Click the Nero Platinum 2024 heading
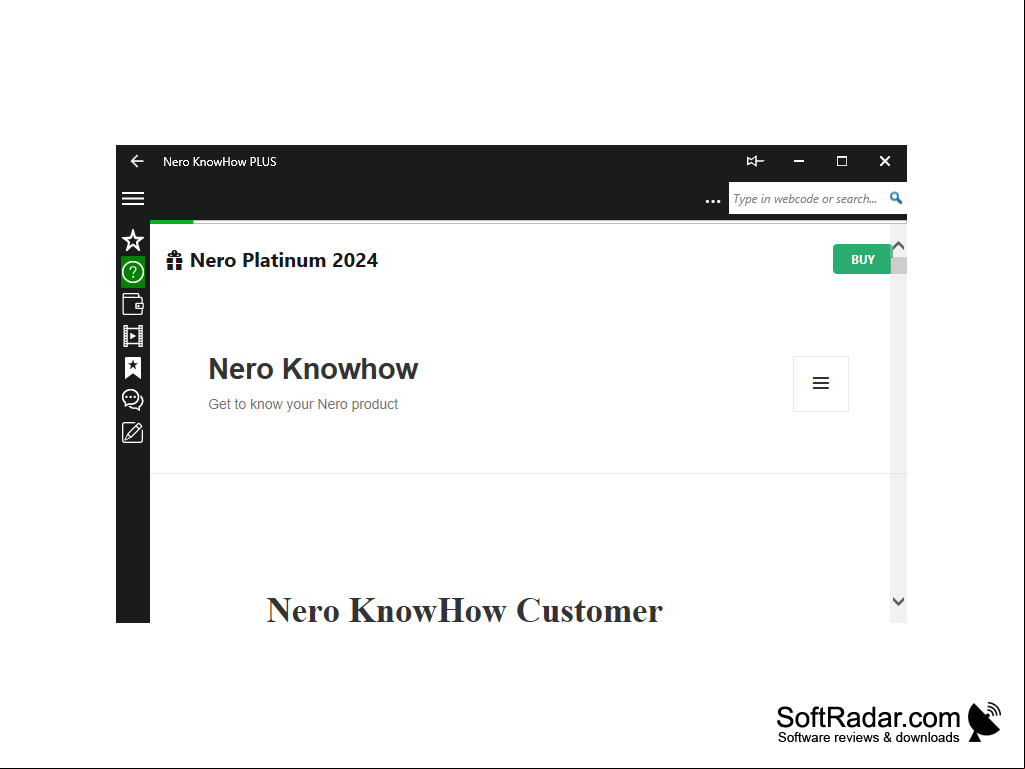The height and width of the screenshot is (769, 1025). pyautogui.click(x=284, y=260)
